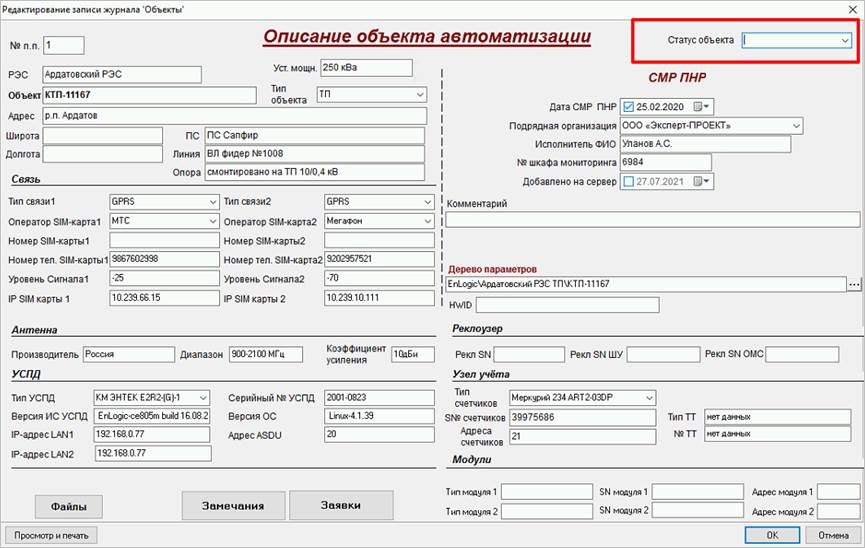Screen dimensions: 865x548
Task: Click the РЭС field Ардатовский РЭС
Action: (x=122, y=75)
